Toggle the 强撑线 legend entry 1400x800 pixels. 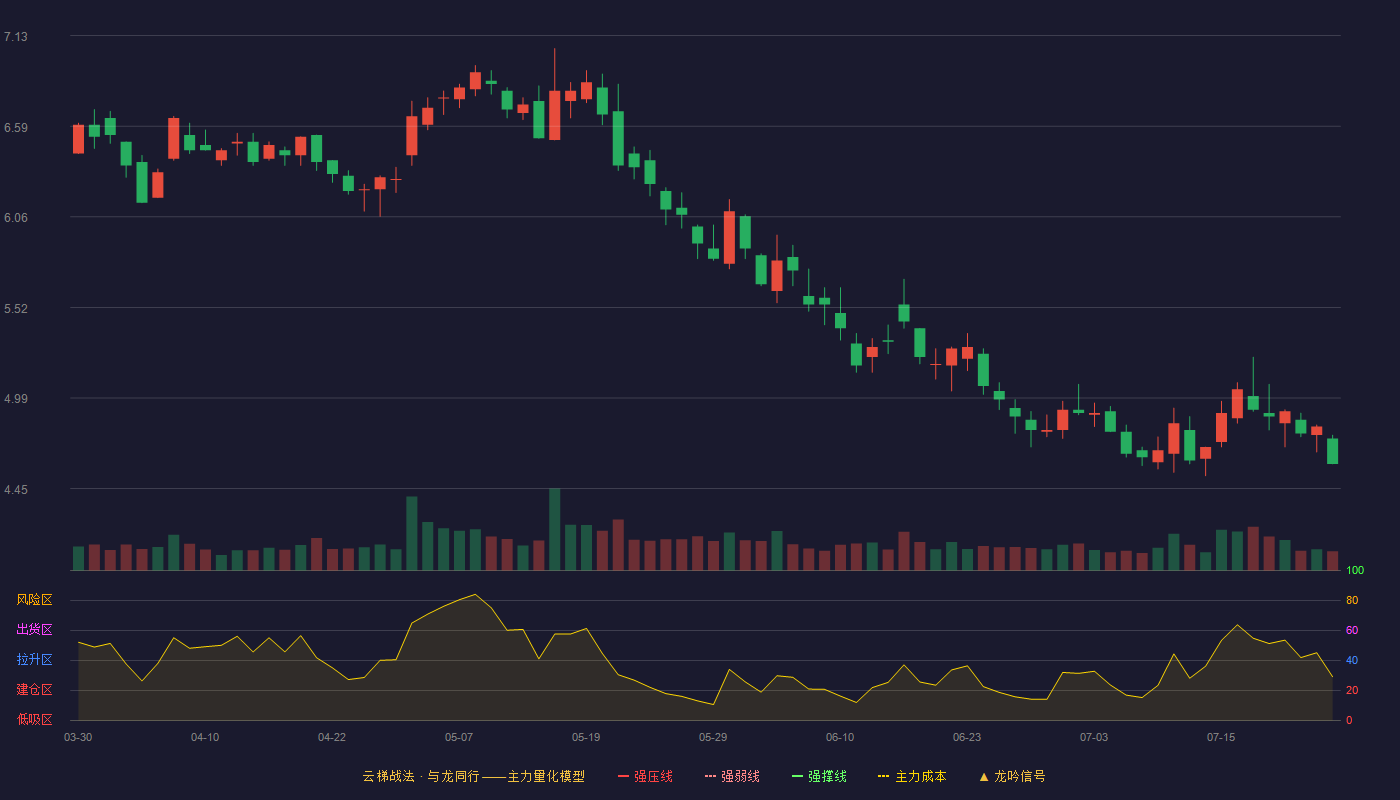pyautogui.click(x=819, y=776)
